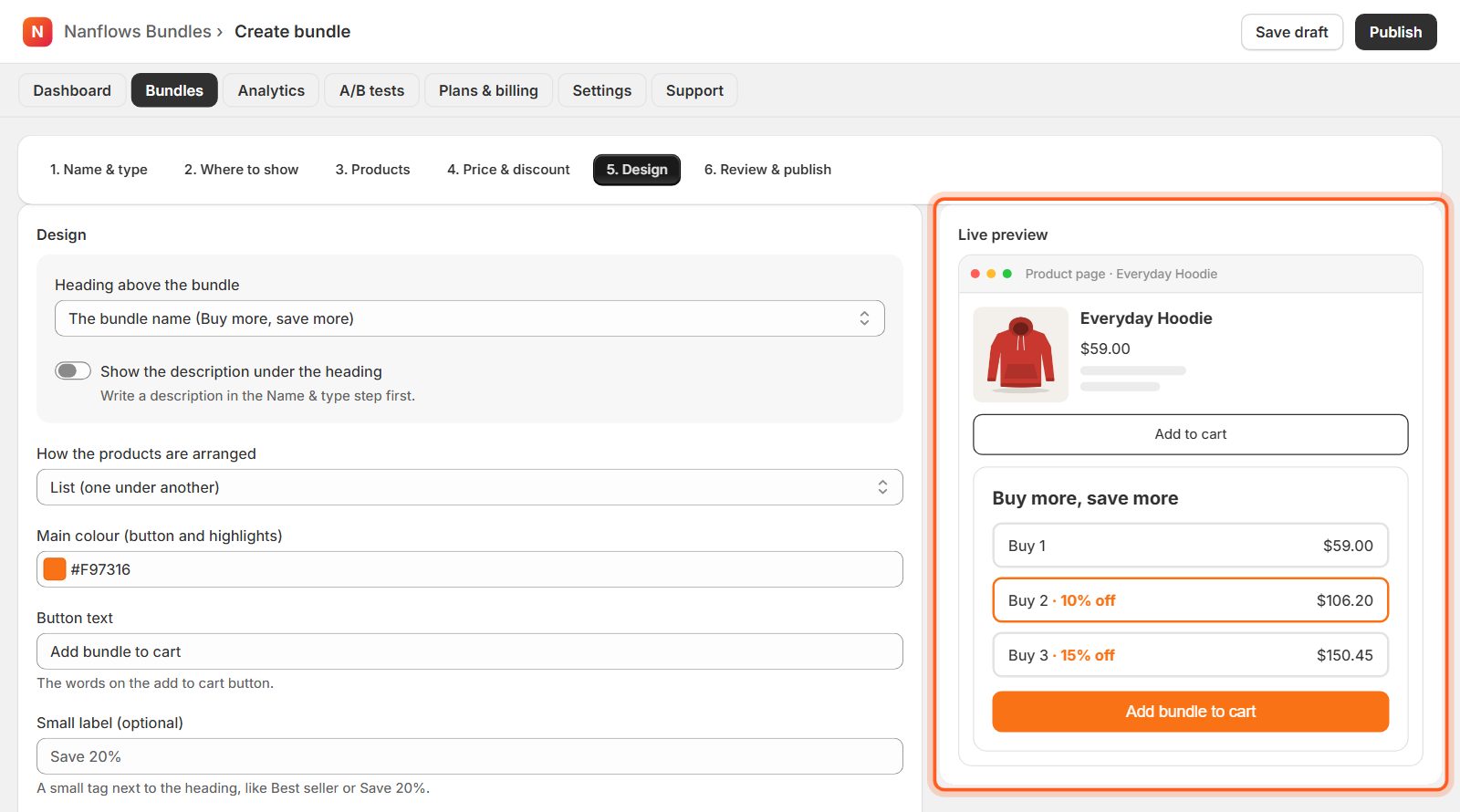Focus the Button text input field
The image size is (1460, 812).
(x=470, y=651)
